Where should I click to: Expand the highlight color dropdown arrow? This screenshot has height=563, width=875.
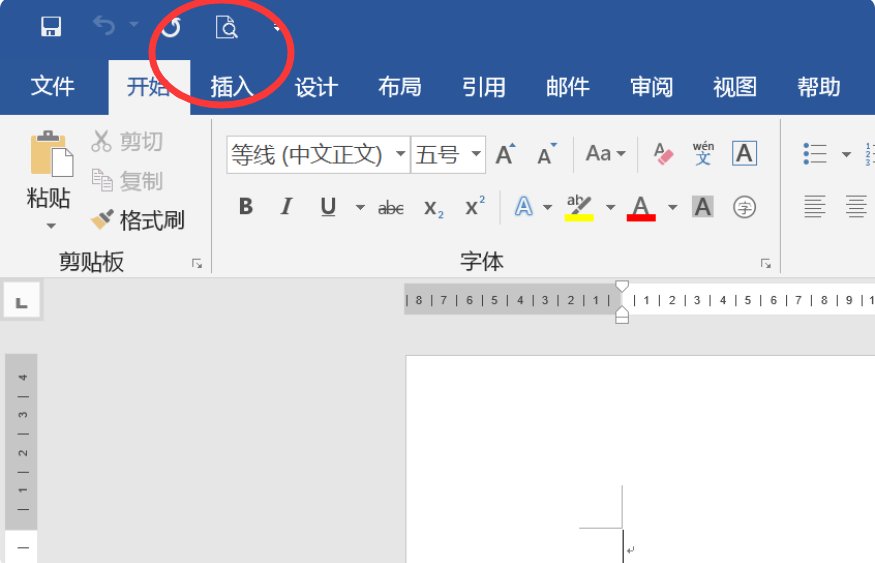(x=610, y=208)
